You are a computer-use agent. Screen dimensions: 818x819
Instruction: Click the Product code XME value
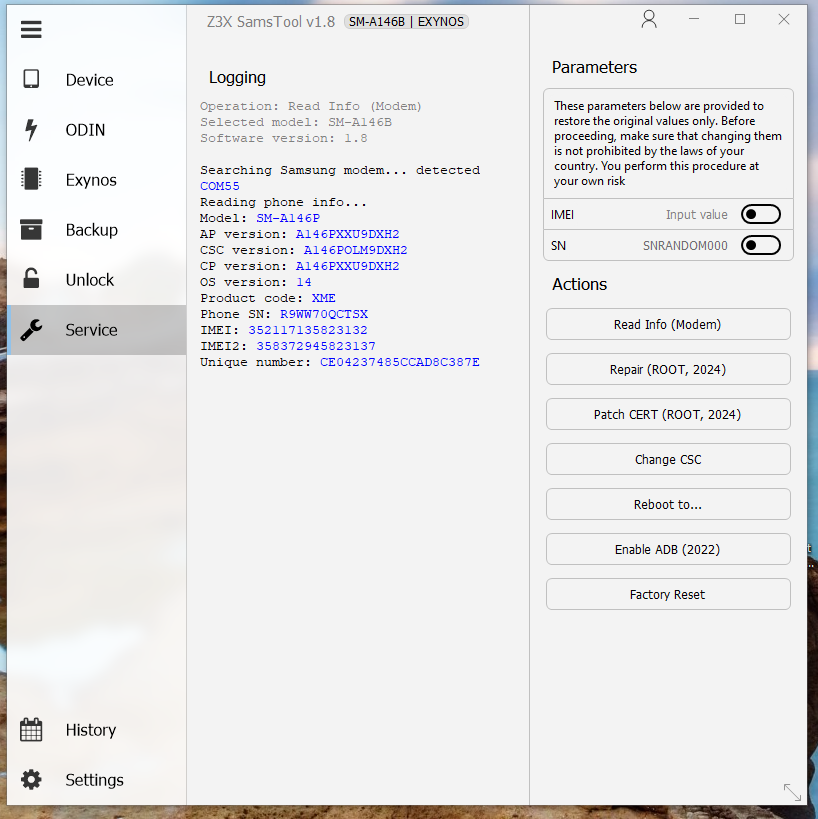tap(323, 298)
